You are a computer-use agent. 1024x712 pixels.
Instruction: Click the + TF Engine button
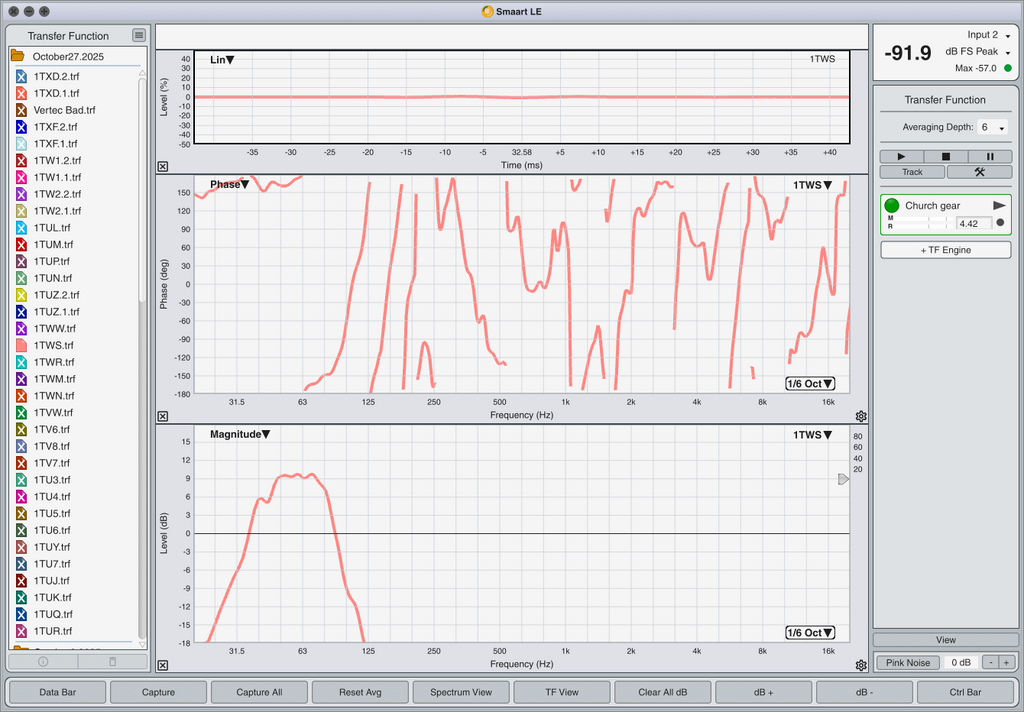(x=945, y=250)
